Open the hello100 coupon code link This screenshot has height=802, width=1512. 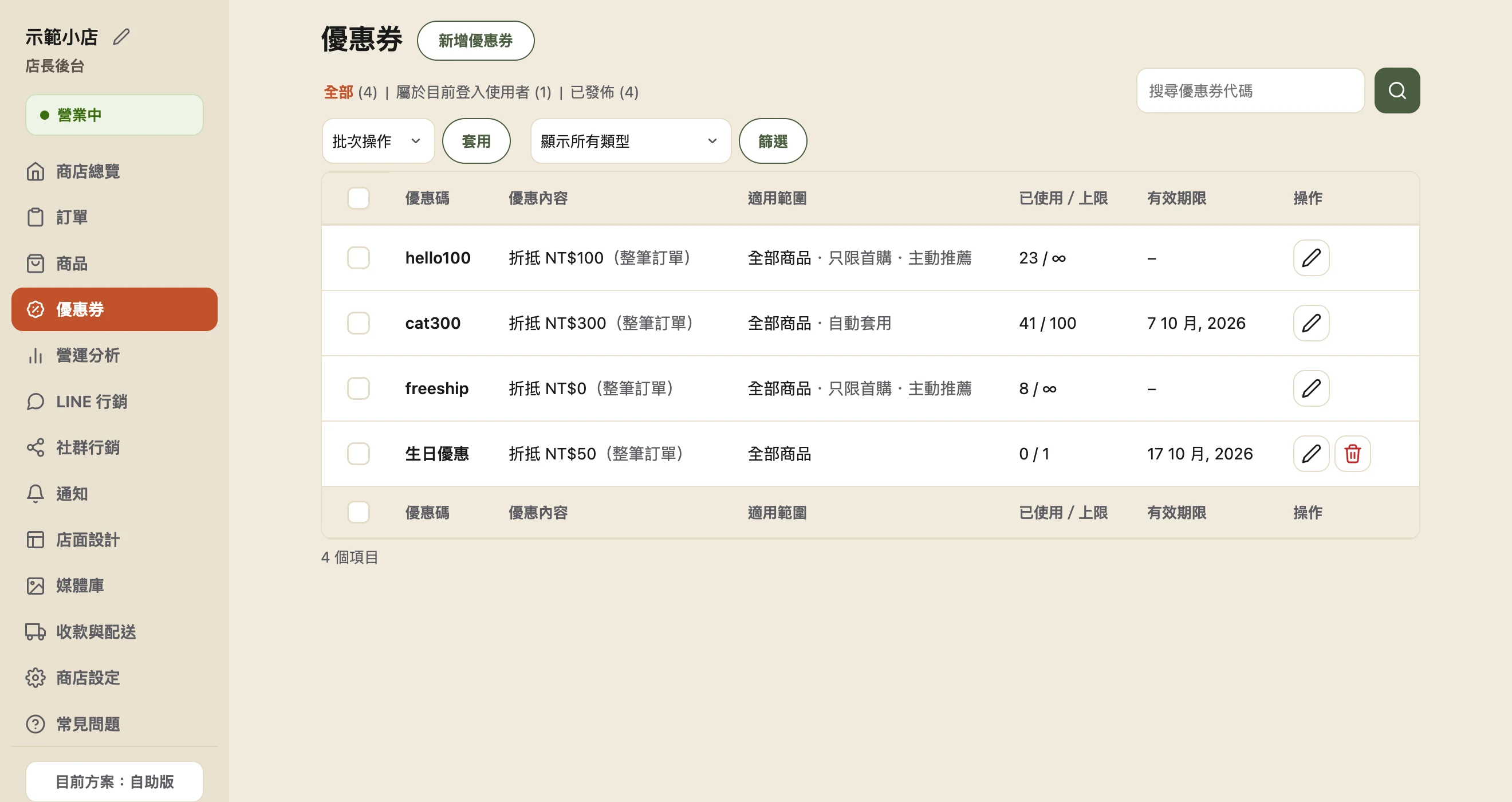(x=438, y=258)
